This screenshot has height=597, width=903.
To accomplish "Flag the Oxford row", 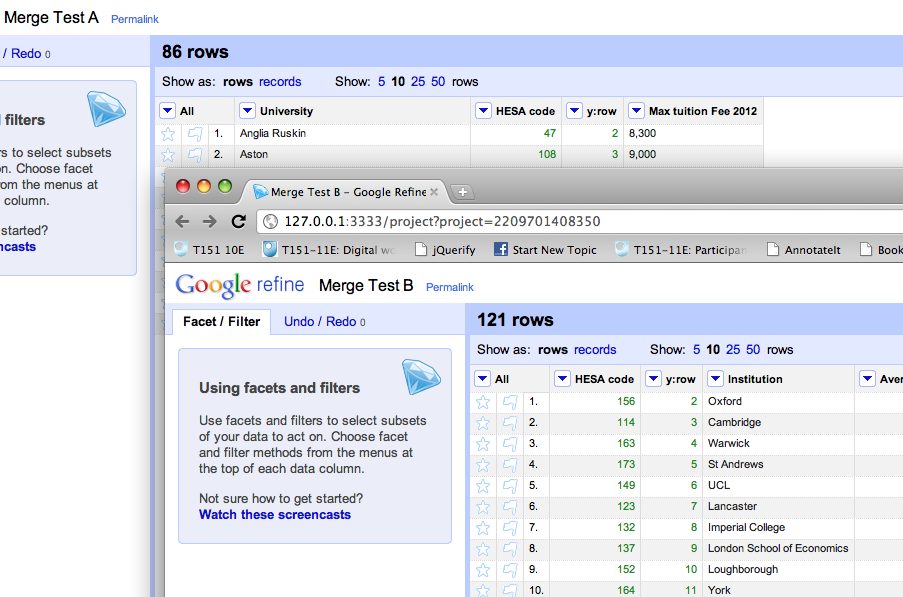I will pyautogui.click(x=510, y=402).
